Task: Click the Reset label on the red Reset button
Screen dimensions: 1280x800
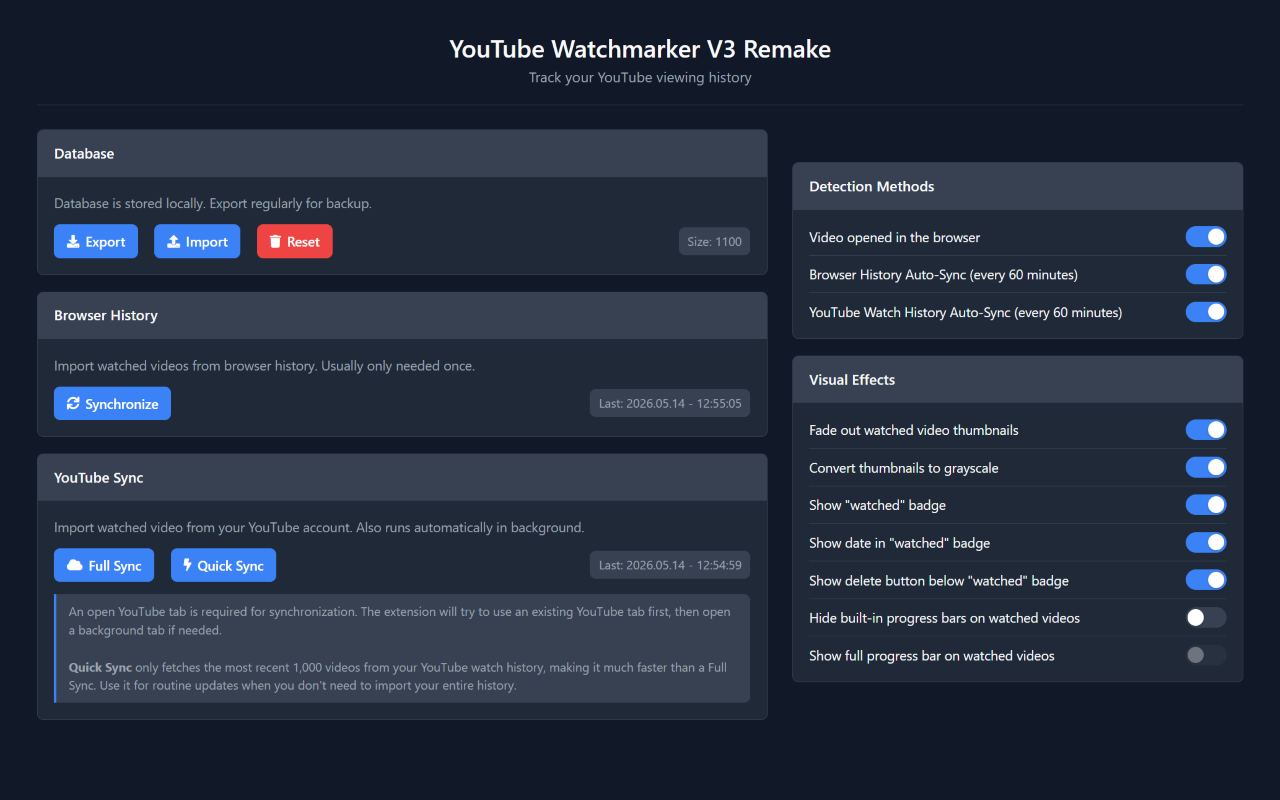Action: [x=303, y=242]
